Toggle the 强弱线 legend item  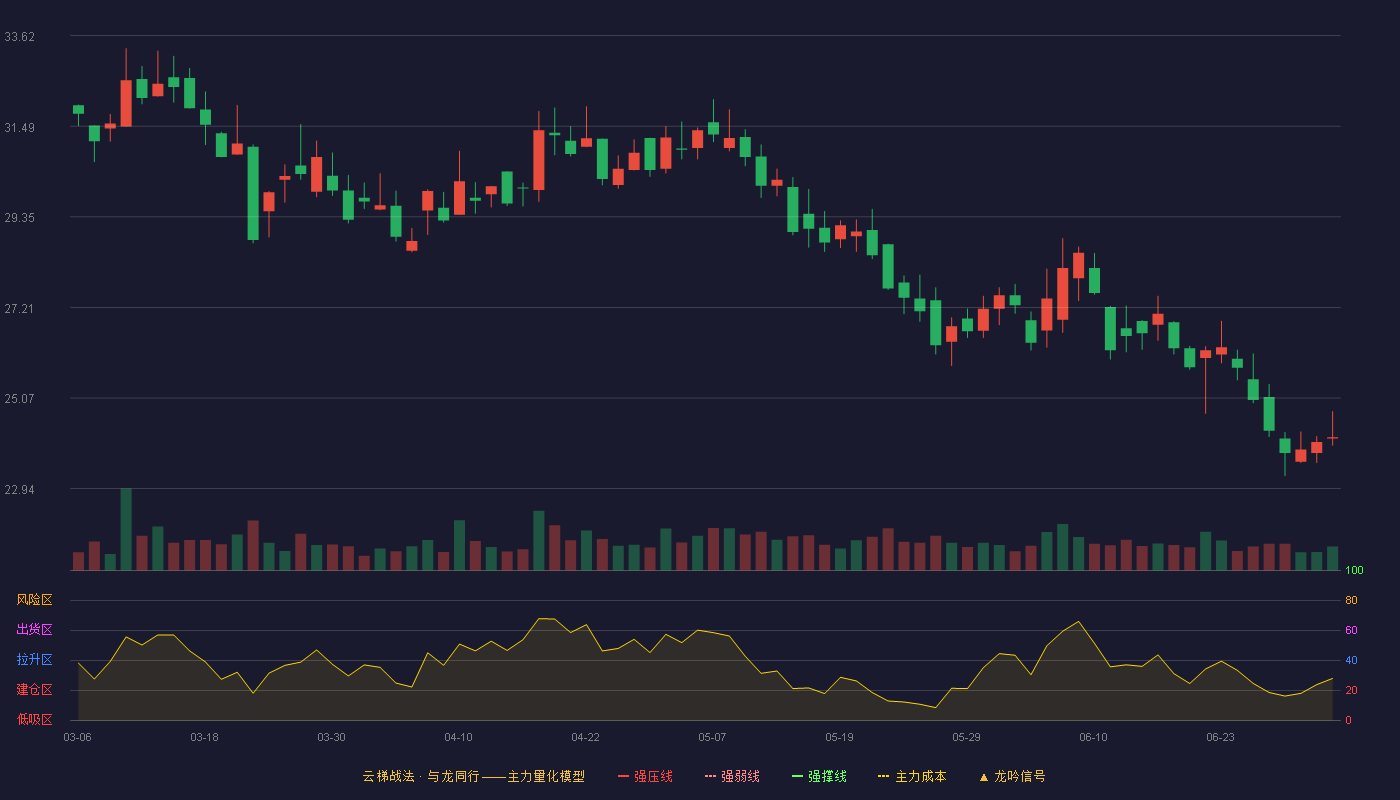point(732,776)
